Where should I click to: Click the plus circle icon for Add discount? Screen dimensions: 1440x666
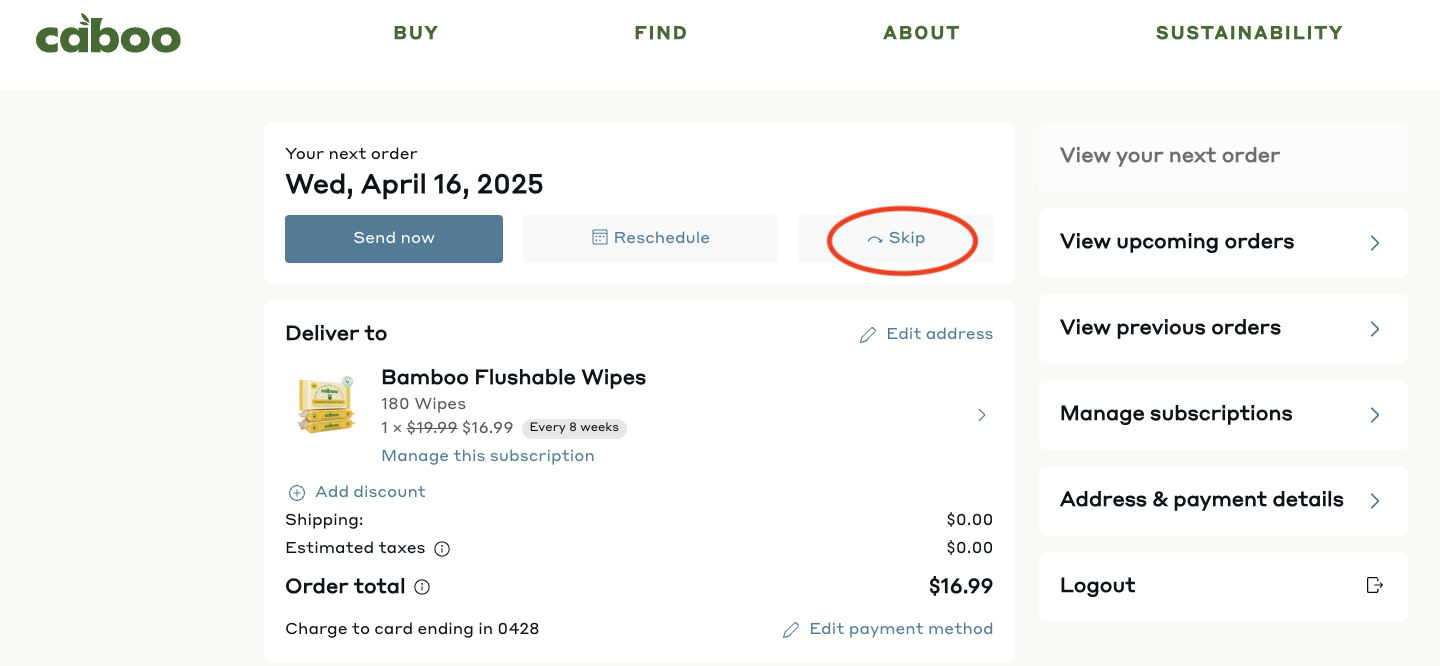click(297, 493)
